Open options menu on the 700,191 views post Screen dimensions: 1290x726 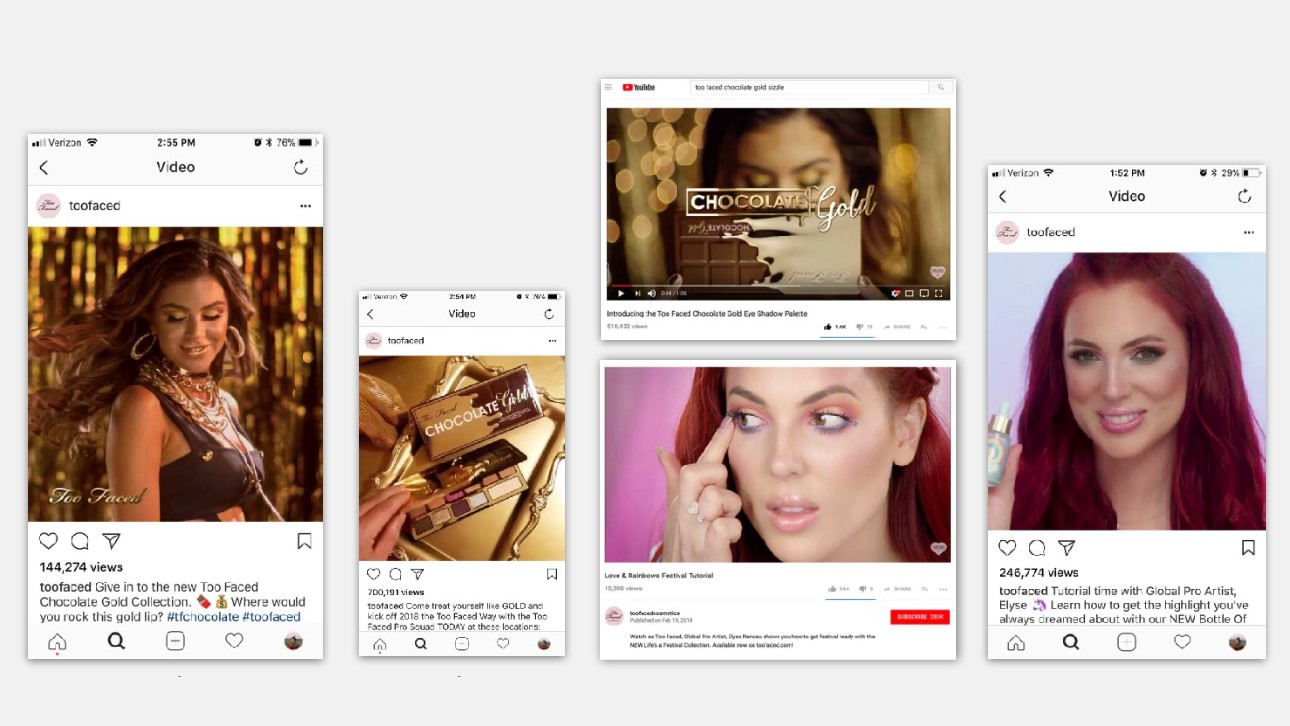552,341
